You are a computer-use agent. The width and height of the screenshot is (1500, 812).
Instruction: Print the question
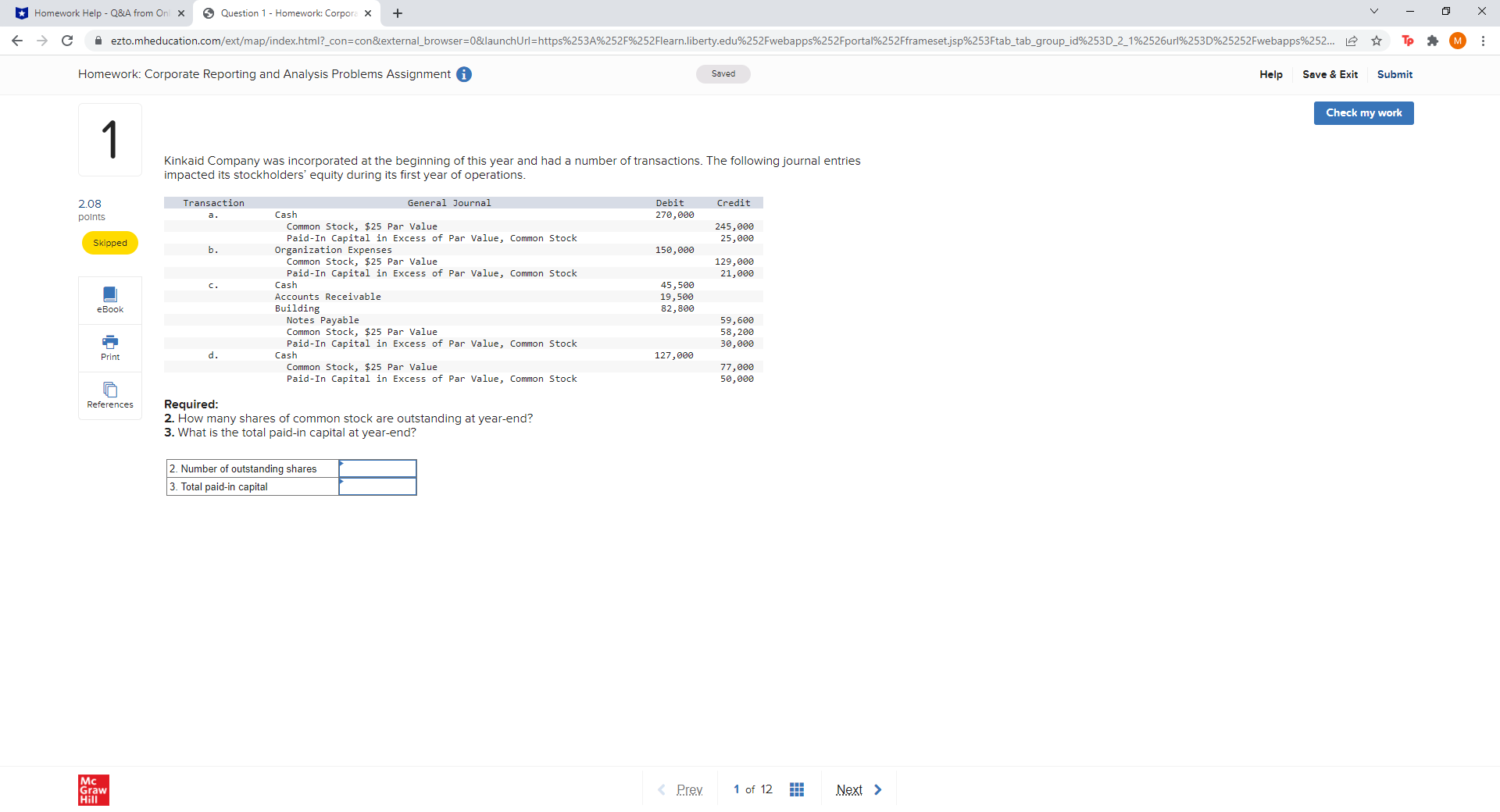pyautogui.click(x=110, y=348)
